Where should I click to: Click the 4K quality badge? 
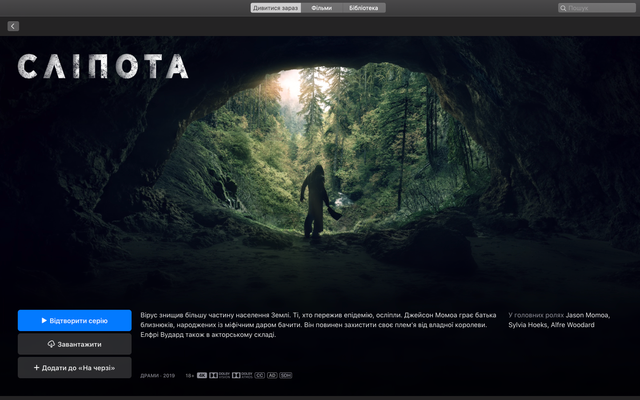pyautogui.click(x=202, y=376)
